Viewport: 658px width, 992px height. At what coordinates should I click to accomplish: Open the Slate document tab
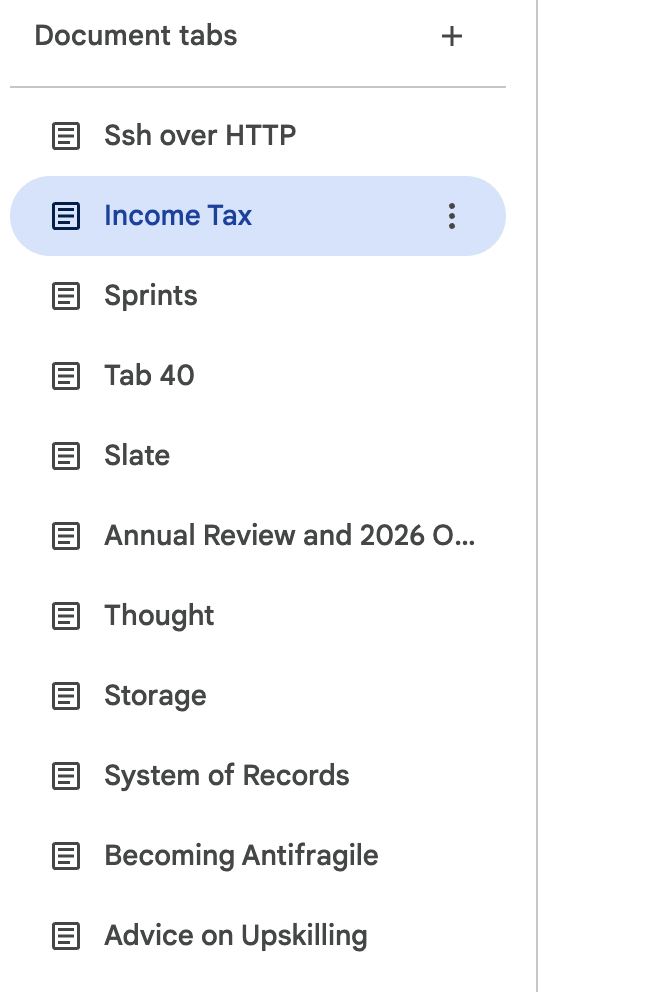click(137, 456)
